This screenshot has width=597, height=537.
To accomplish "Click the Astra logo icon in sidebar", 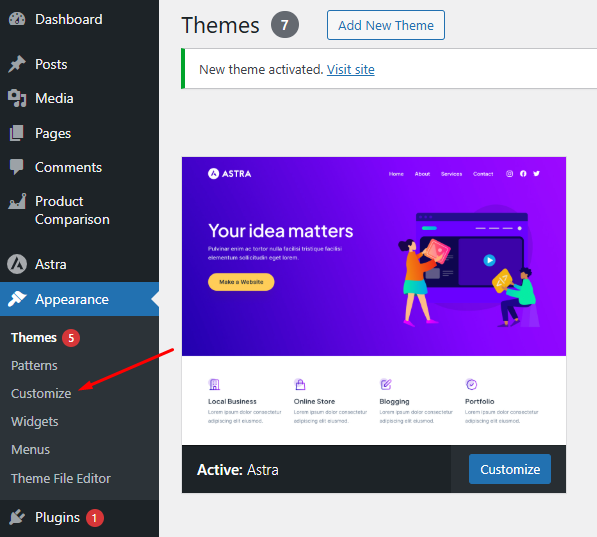I will click(17, 264).
